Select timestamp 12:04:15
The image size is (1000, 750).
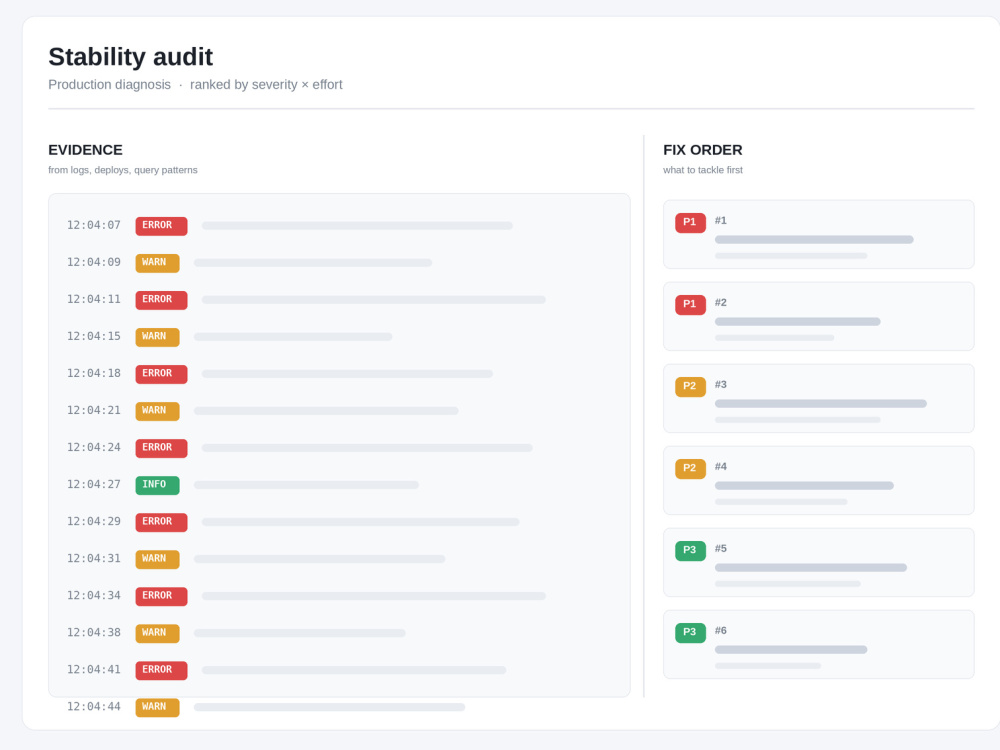coord(94,336)
